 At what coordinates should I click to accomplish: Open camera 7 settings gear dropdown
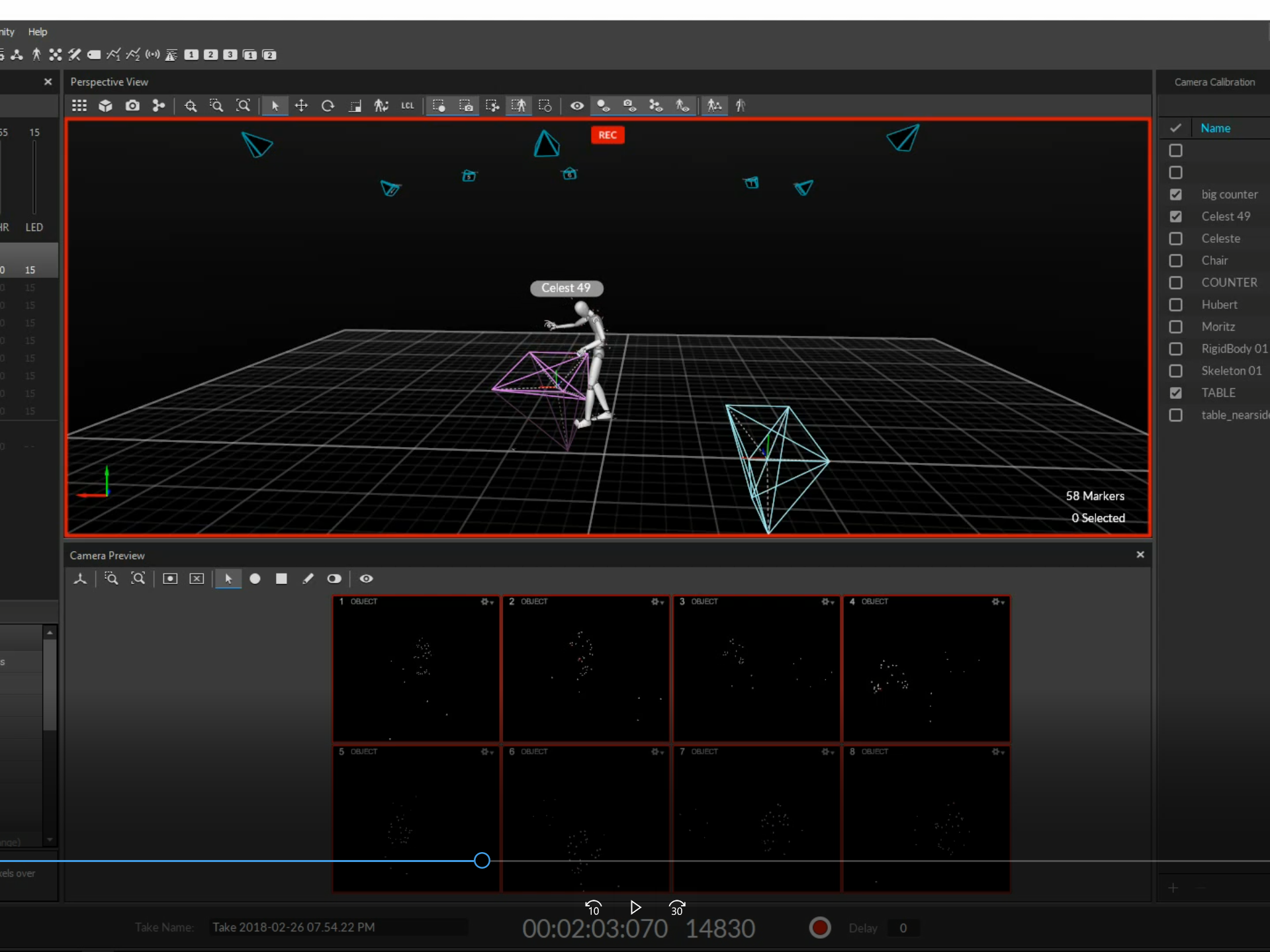(x=828, y=752)
